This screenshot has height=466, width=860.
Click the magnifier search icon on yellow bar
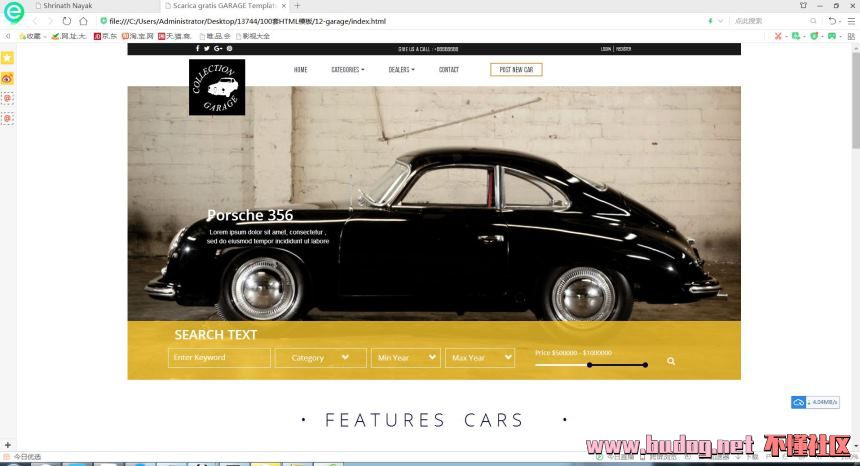671,361
